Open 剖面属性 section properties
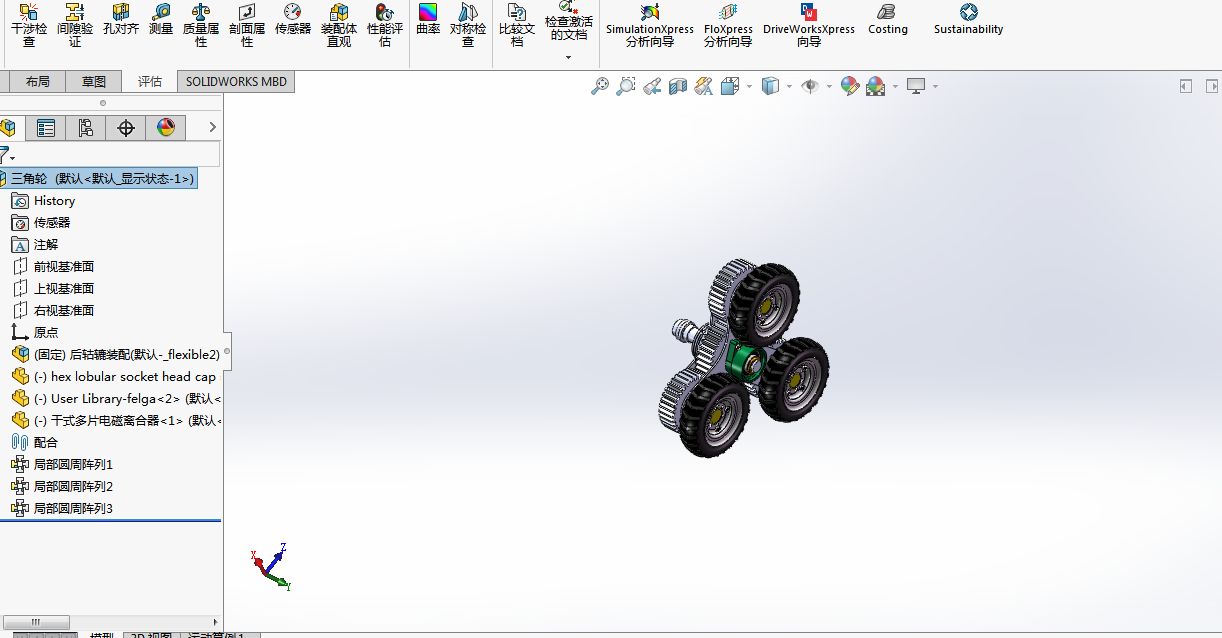Image resolution: width=1222 pixels, height=638 pixels. pyautogui.click(x=247, y=25)
